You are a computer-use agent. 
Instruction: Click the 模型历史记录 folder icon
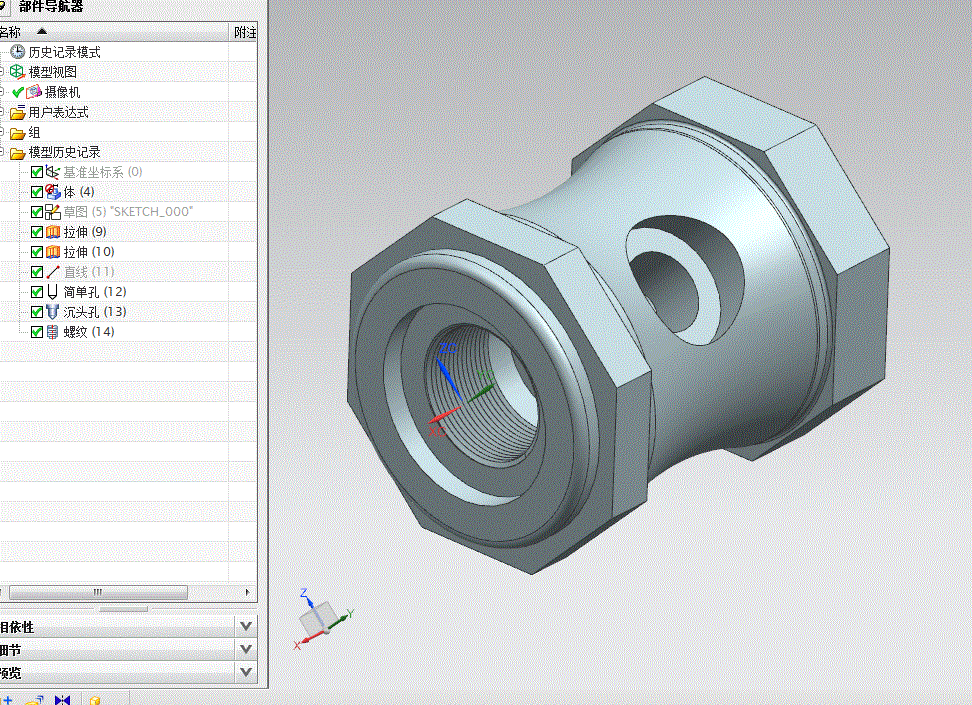coord(17,153)
